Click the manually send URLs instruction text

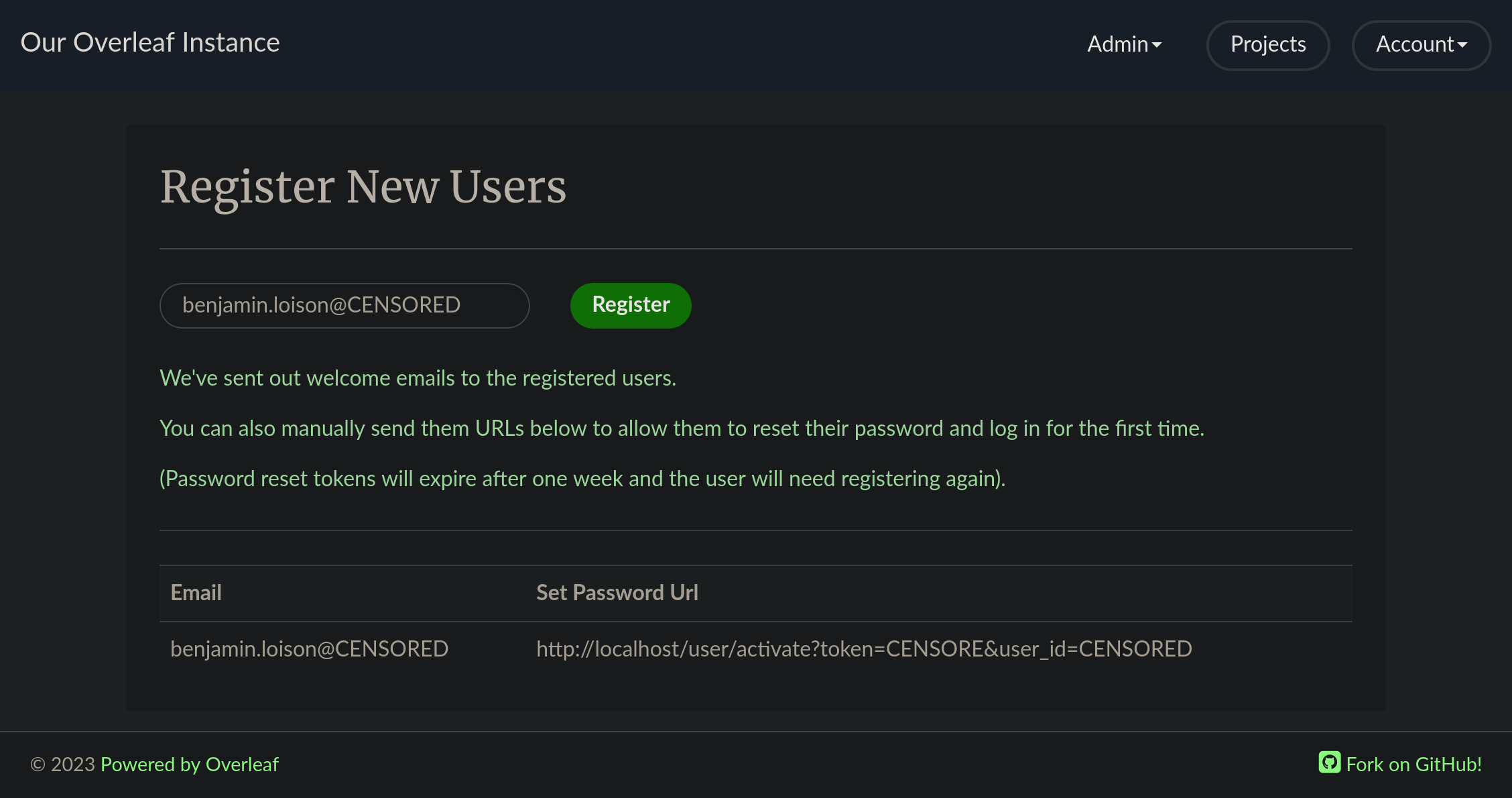click(682, 429)
